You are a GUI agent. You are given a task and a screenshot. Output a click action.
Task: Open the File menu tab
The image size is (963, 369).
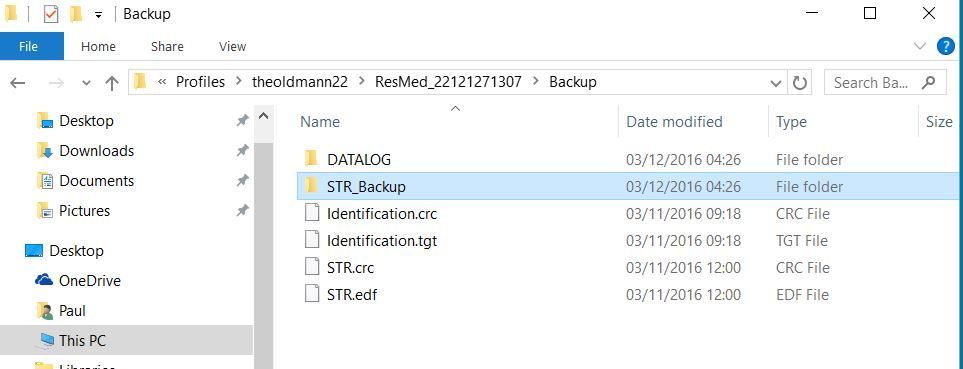(x=28, y=46)
